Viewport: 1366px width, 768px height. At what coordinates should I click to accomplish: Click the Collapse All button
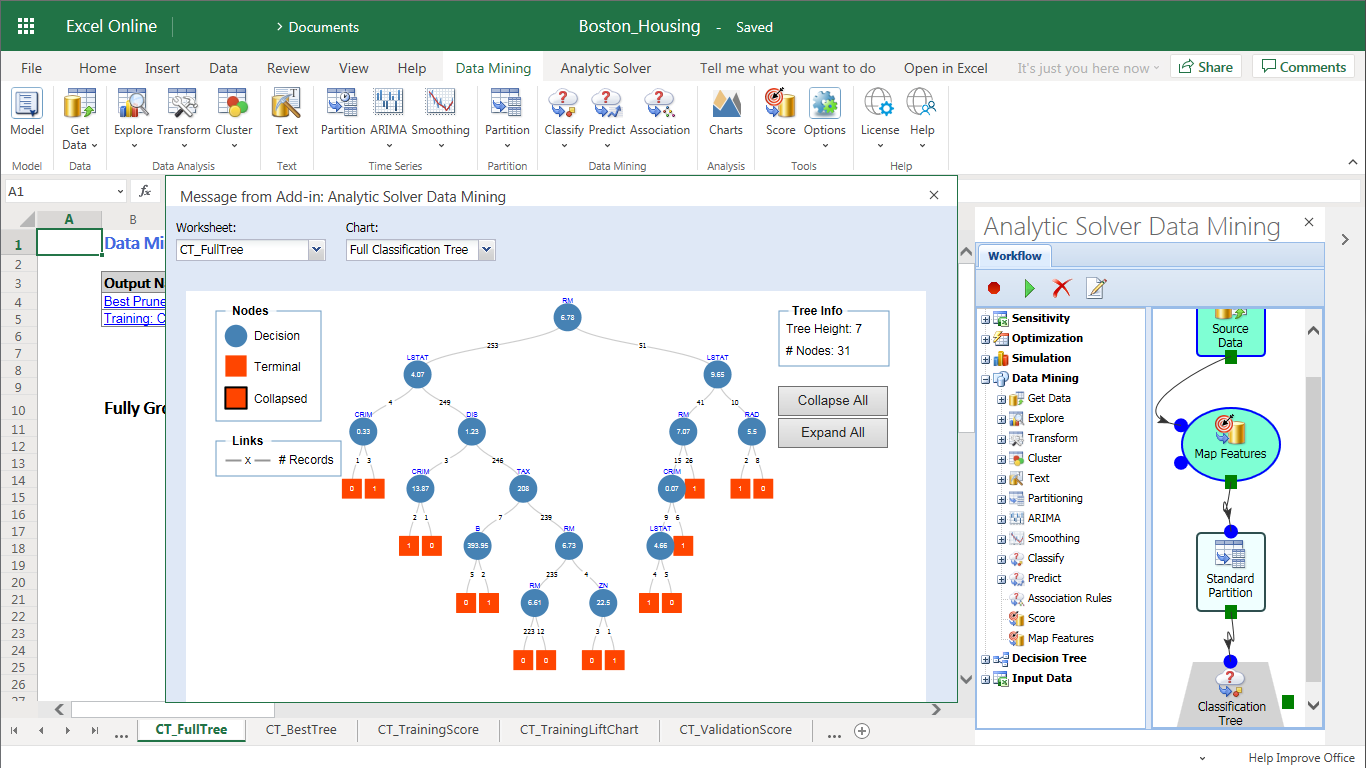tap(833, 401)
